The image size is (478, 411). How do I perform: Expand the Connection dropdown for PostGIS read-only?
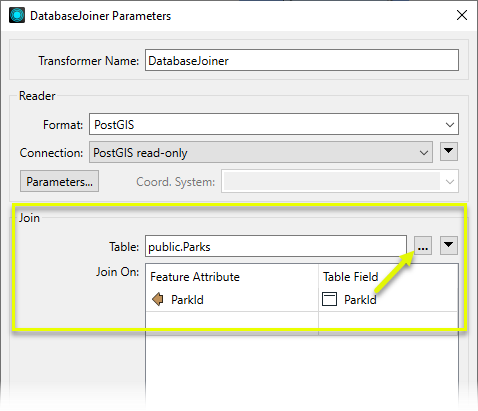point(261,152)
